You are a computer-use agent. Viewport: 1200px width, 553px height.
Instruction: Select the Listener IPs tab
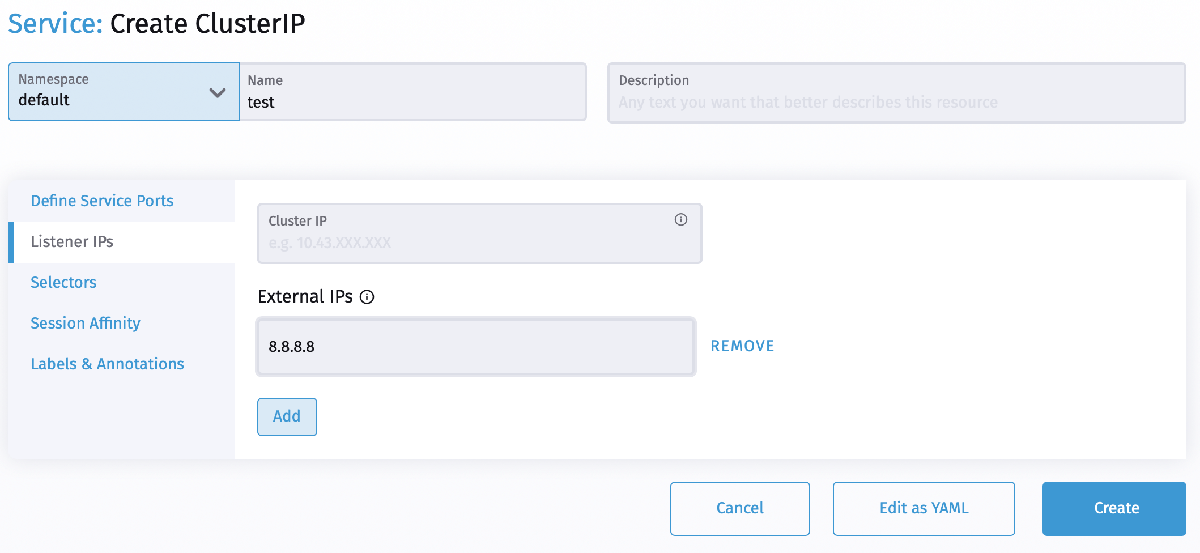[x=72, y=242]
